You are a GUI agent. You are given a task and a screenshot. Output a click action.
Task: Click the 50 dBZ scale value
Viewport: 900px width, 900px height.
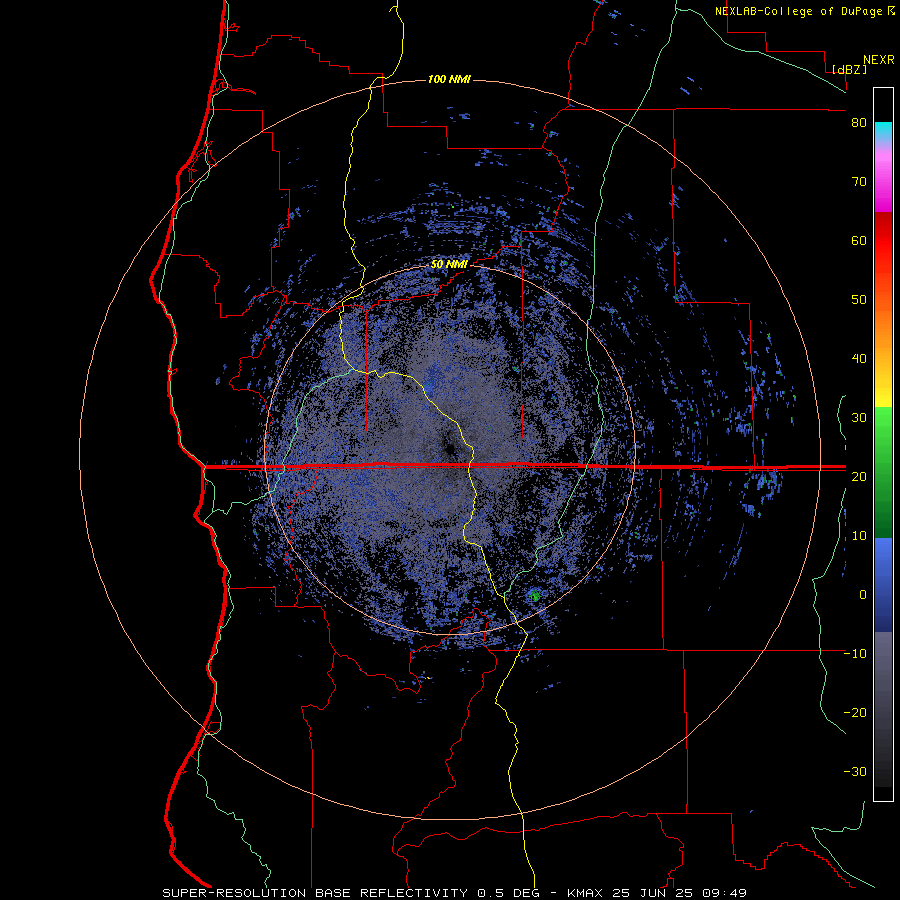click(x=859, y=300)
